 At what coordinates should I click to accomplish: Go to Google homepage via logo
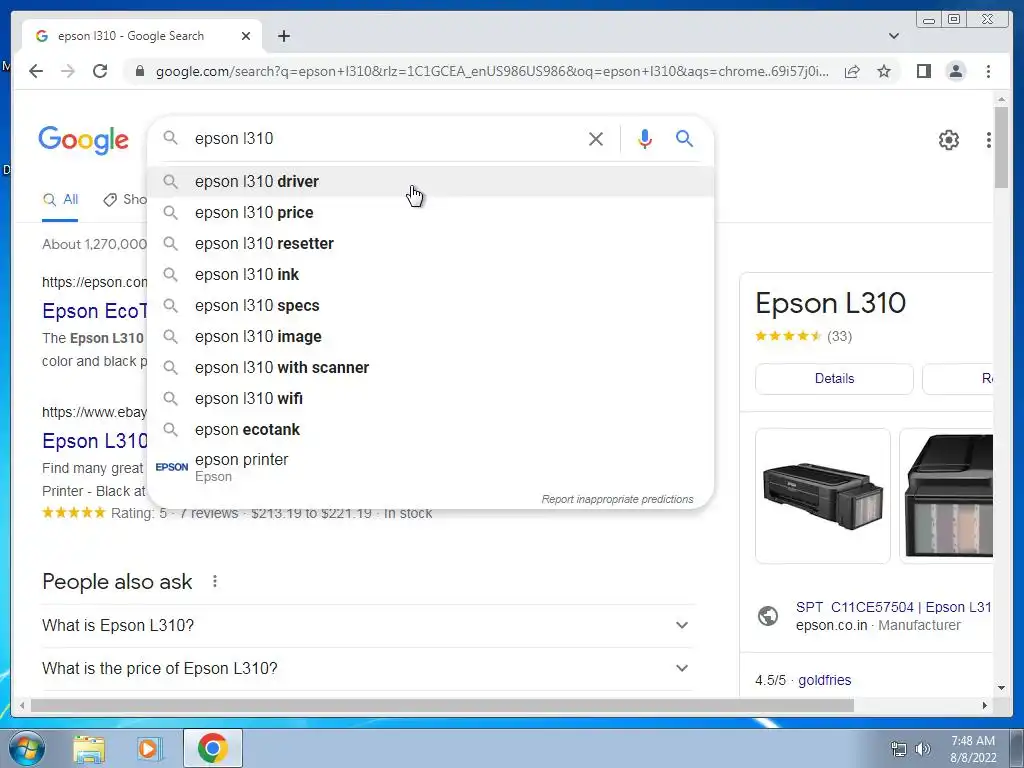84,140
